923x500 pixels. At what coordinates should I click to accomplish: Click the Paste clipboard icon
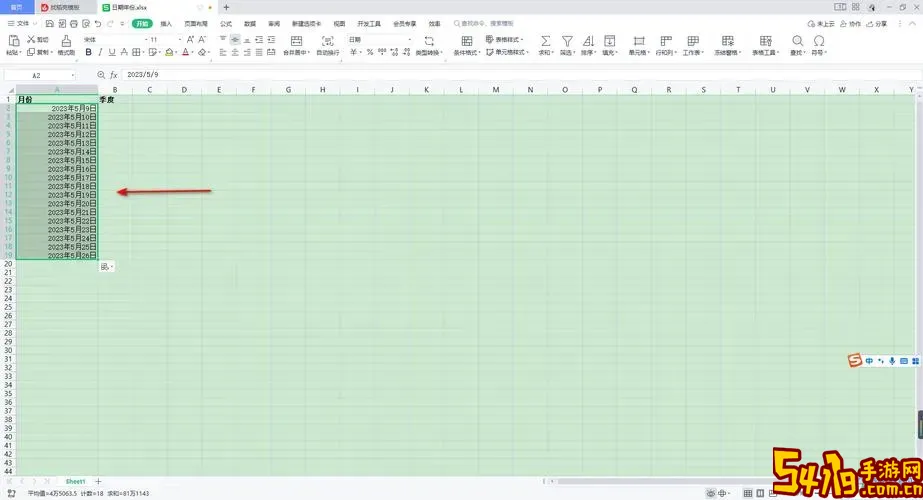coord(14,41)
